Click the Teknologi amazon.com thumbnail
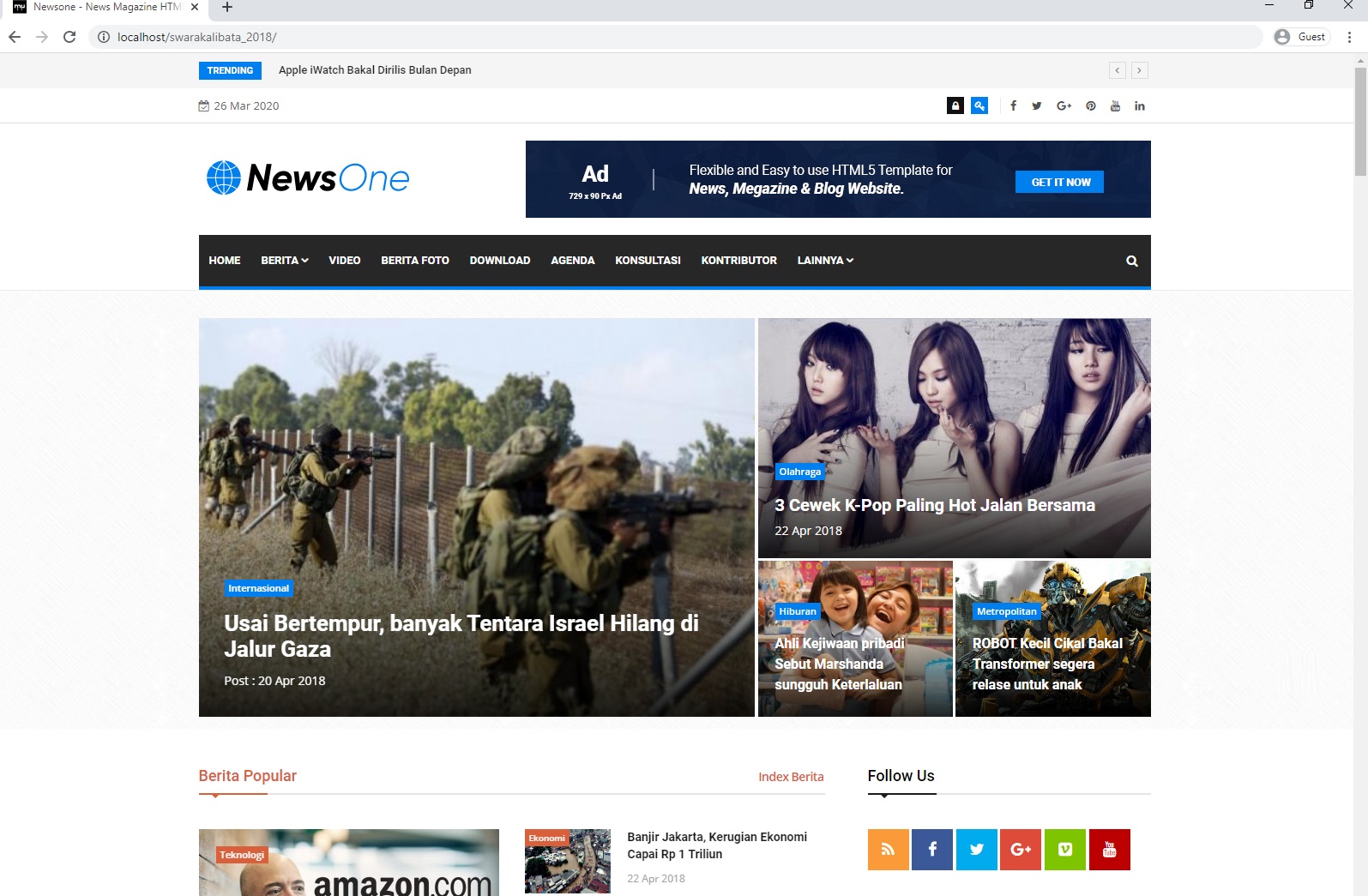The height and width of the screenshot is (896, 1368). point(349,863)
